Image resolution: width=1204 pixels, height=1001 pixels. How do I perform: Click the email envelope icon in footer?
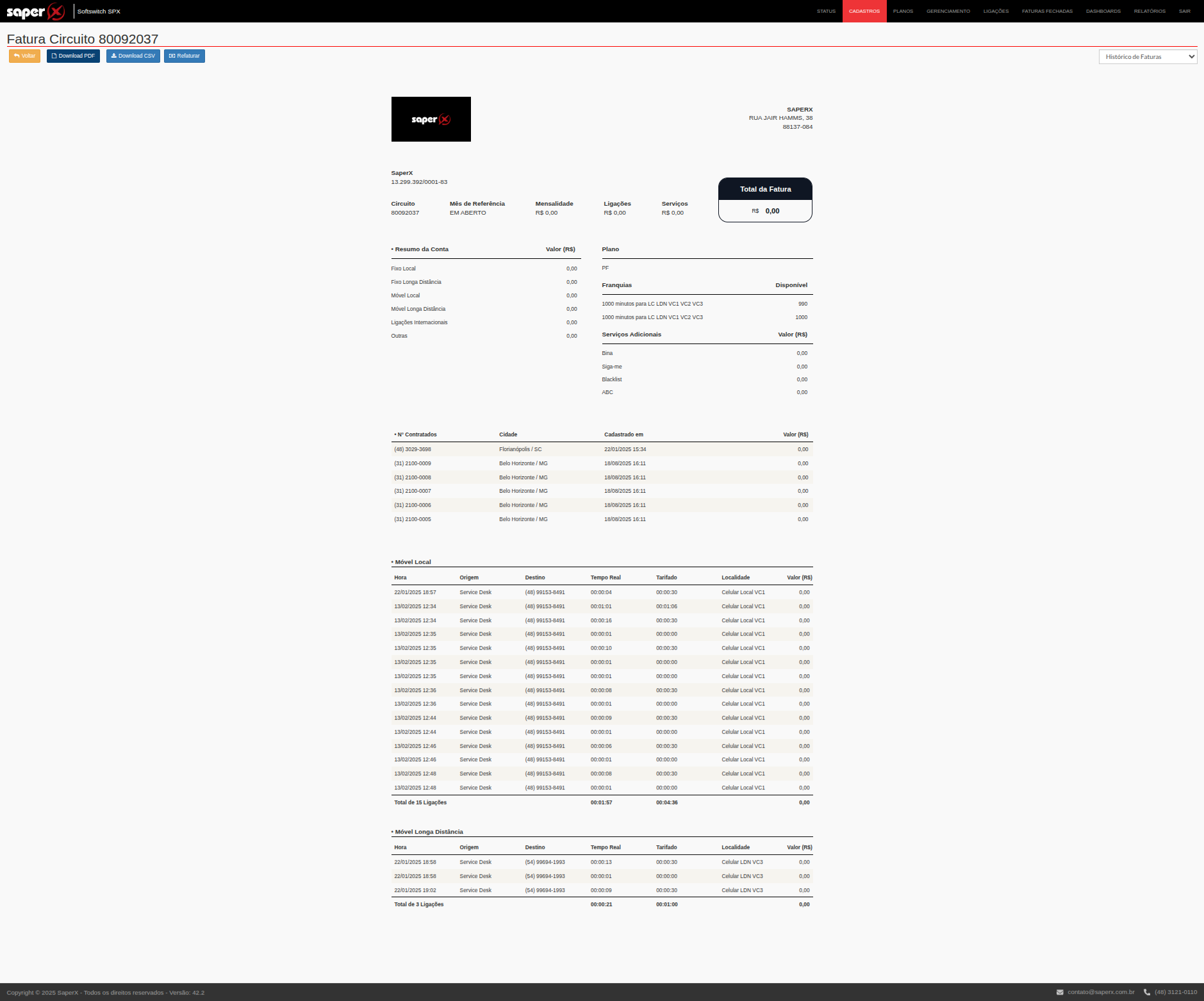pos(1060,992)
